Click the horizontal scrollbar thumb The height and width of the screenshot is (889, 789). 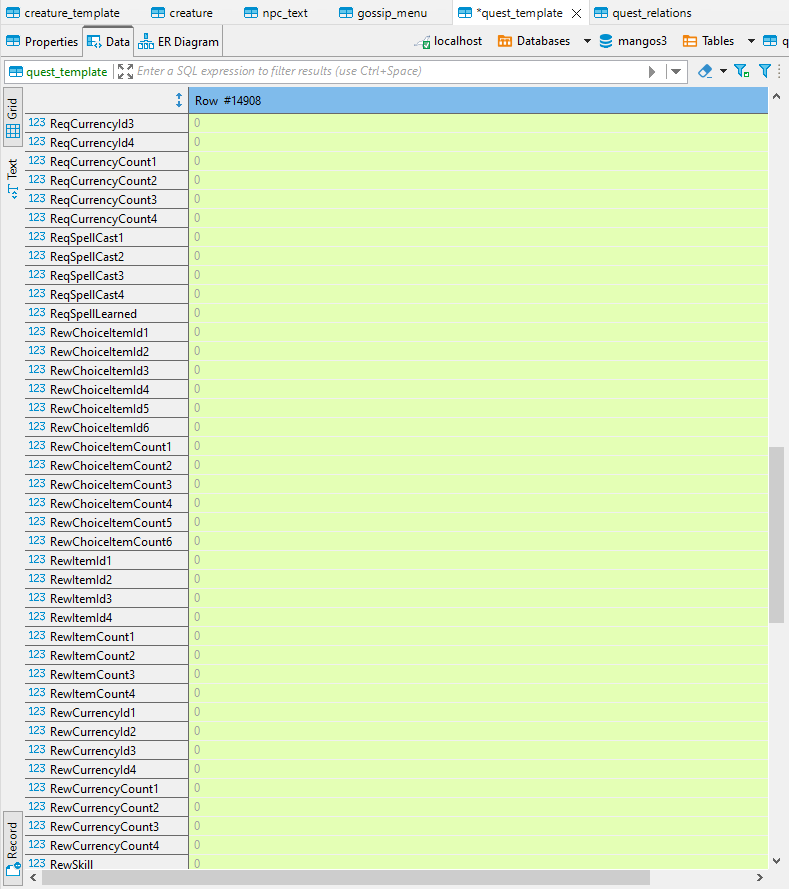346,878
